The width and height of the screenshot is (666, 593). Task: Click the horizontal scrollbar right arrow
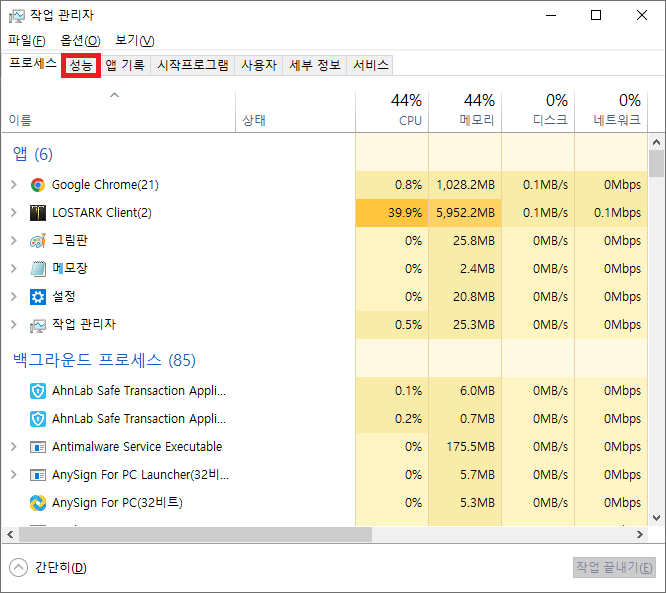pyautogui.click(x=640, y=534)
